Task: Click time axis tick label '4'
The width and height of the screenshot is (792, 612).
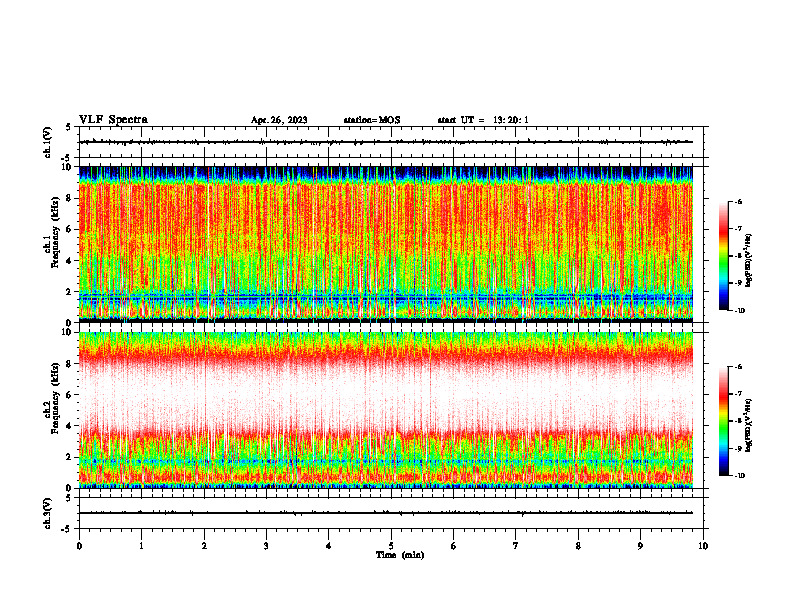Action: click(x=329, y=546)
